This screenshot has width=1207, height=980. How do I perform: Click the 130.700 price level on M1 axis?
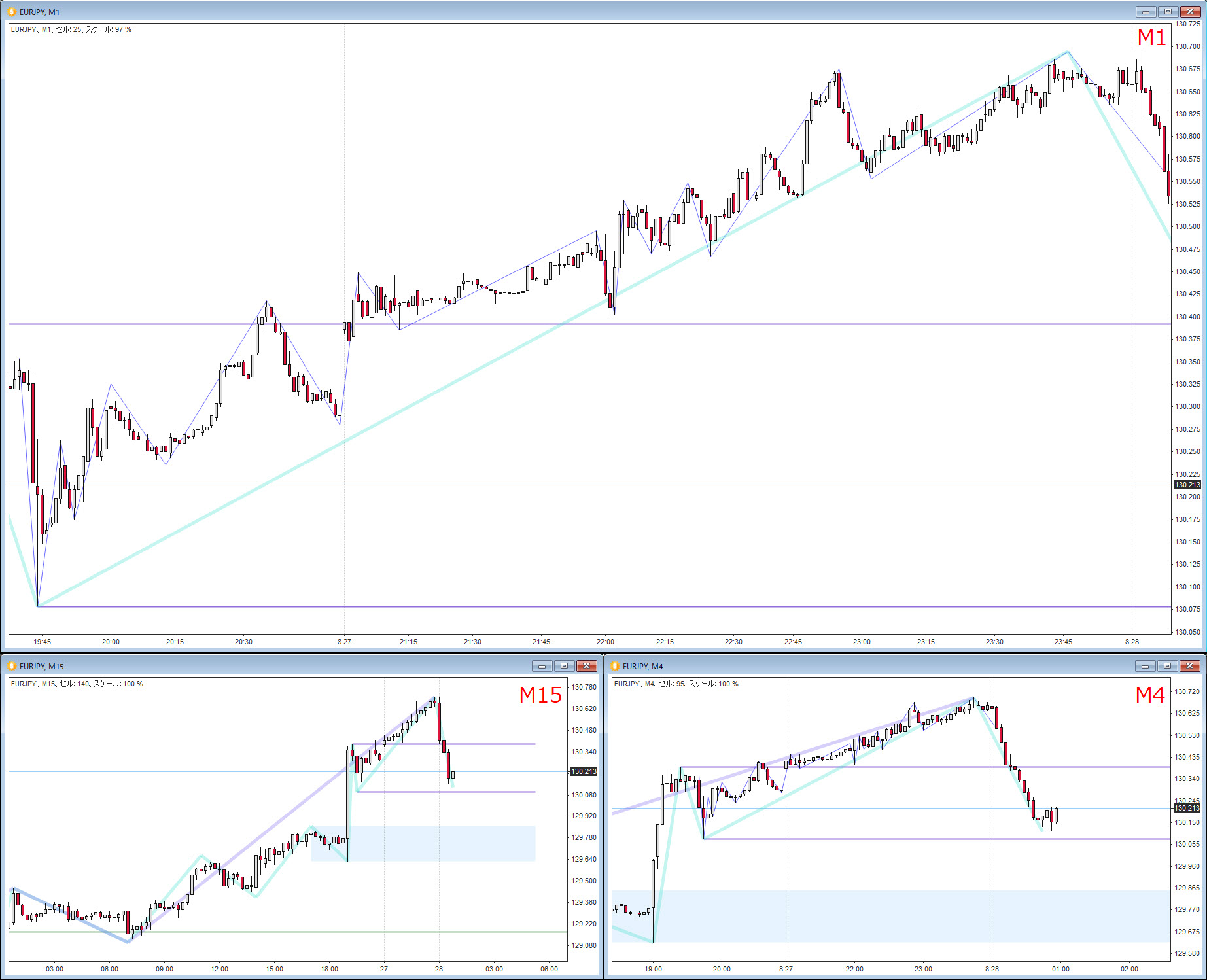pos(1187,46)
